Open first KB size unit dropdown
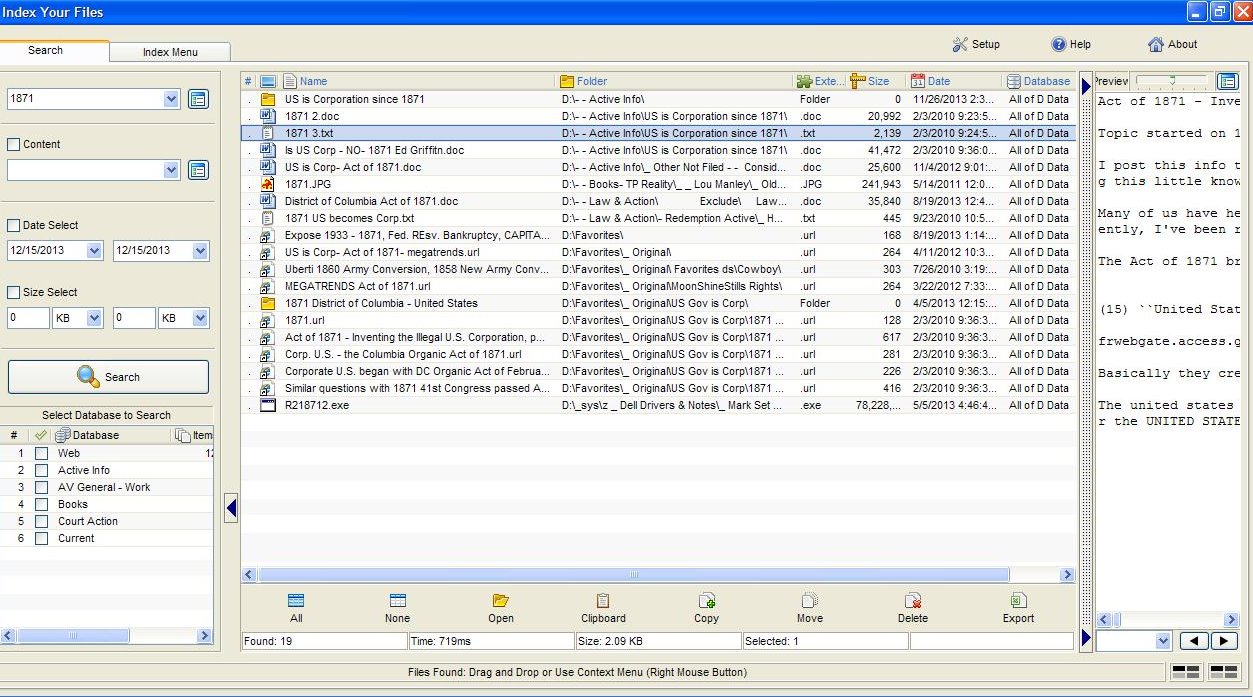The image size is (1253, 697). click(x=94, y=318)
